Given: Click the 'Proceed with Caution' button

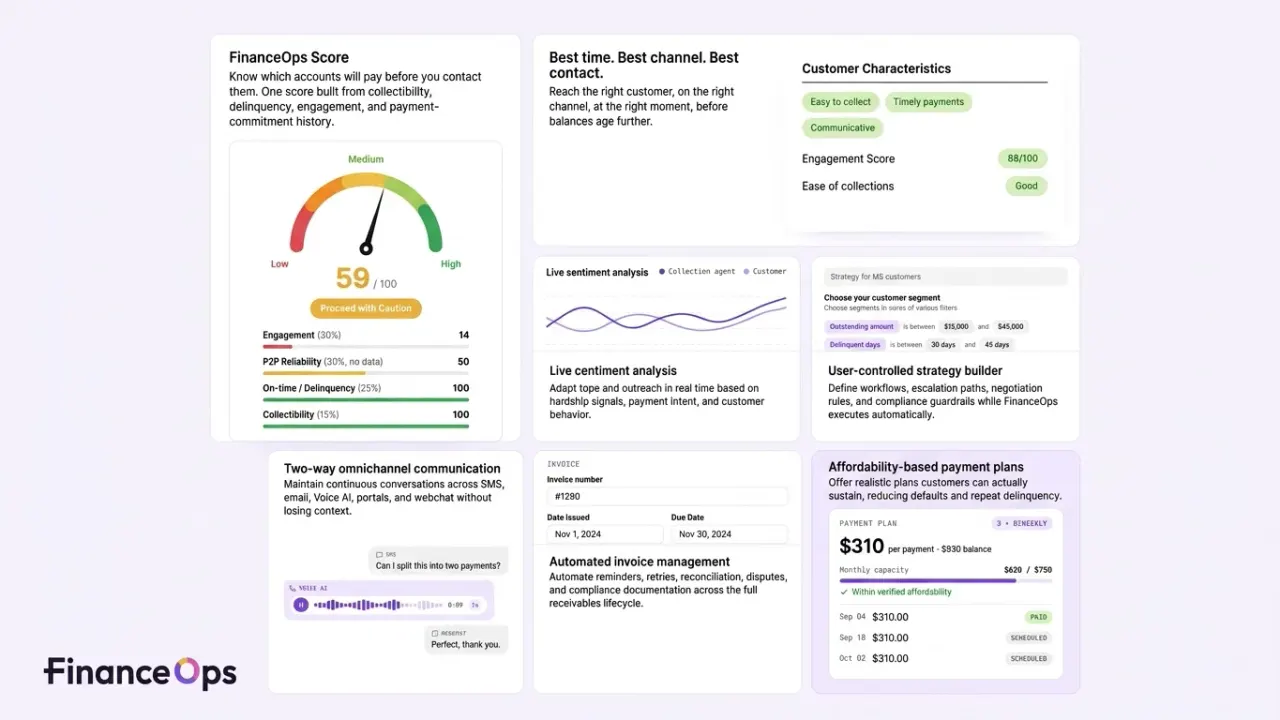Looking at the screenshot, I should [x=366, y=308].
